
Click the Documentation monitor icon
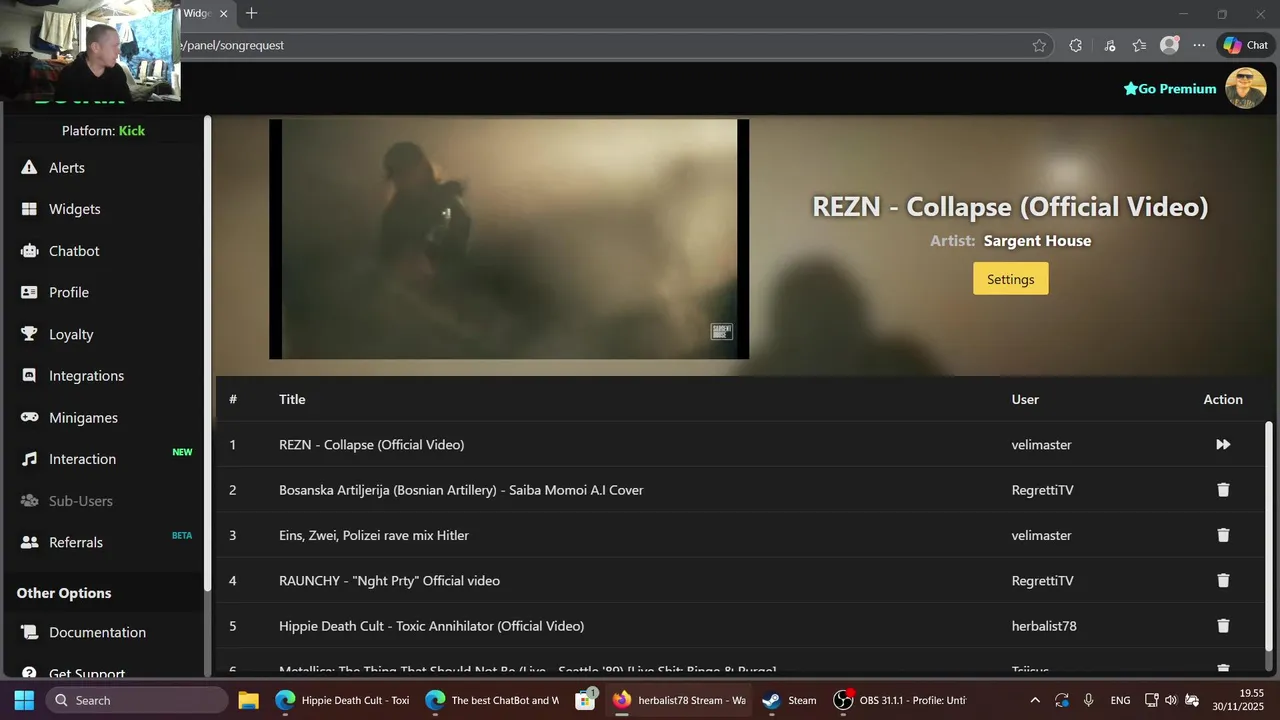click(x=29, y=632)
